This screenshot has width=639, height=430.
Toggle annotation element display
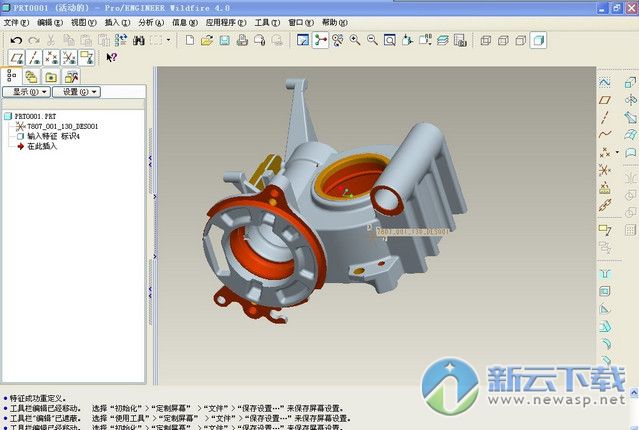86,58
